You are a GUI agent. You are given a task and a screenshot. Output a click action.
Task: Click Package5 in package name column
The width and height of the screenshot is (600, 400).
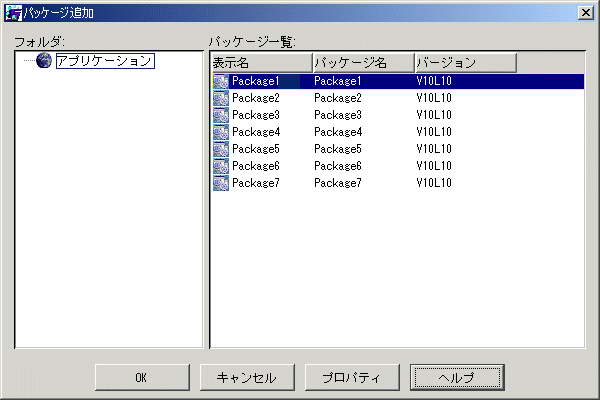338,149
